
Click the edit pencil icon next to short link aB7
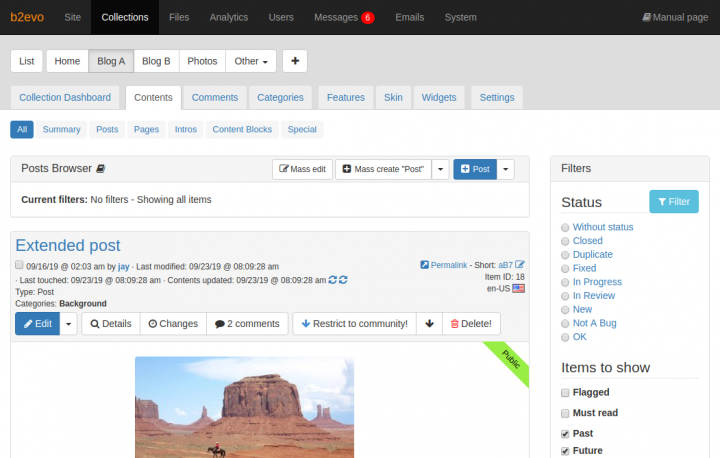[520, 265]
